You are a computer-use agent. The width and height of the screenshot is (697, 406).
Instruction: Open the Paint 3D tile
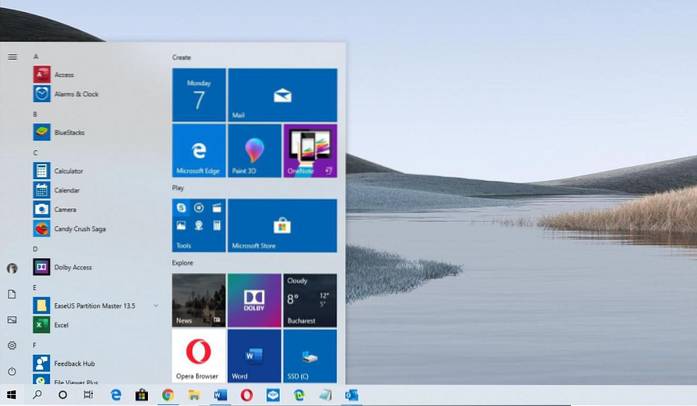pos(254,151)
